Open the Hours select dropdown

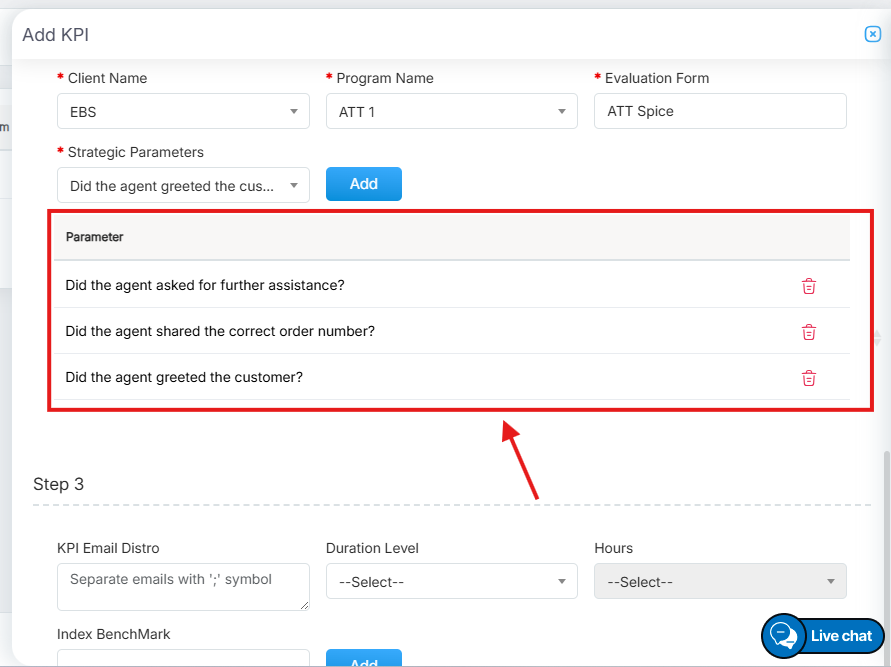point(719,581)
